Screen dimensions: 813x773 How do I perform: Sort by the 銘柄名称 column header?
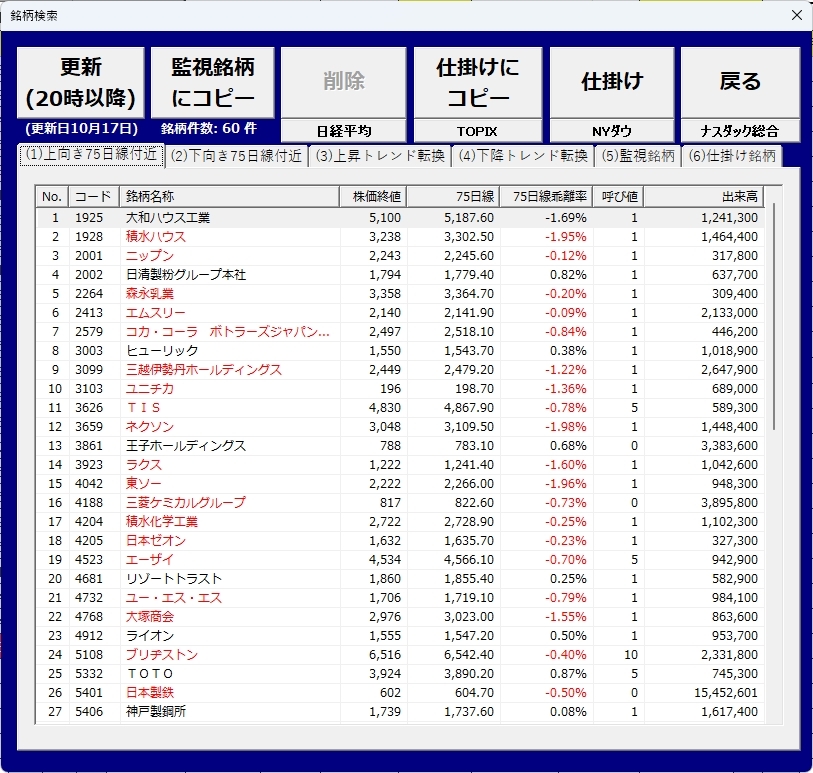pyautogui.click(x=229, y=196)
